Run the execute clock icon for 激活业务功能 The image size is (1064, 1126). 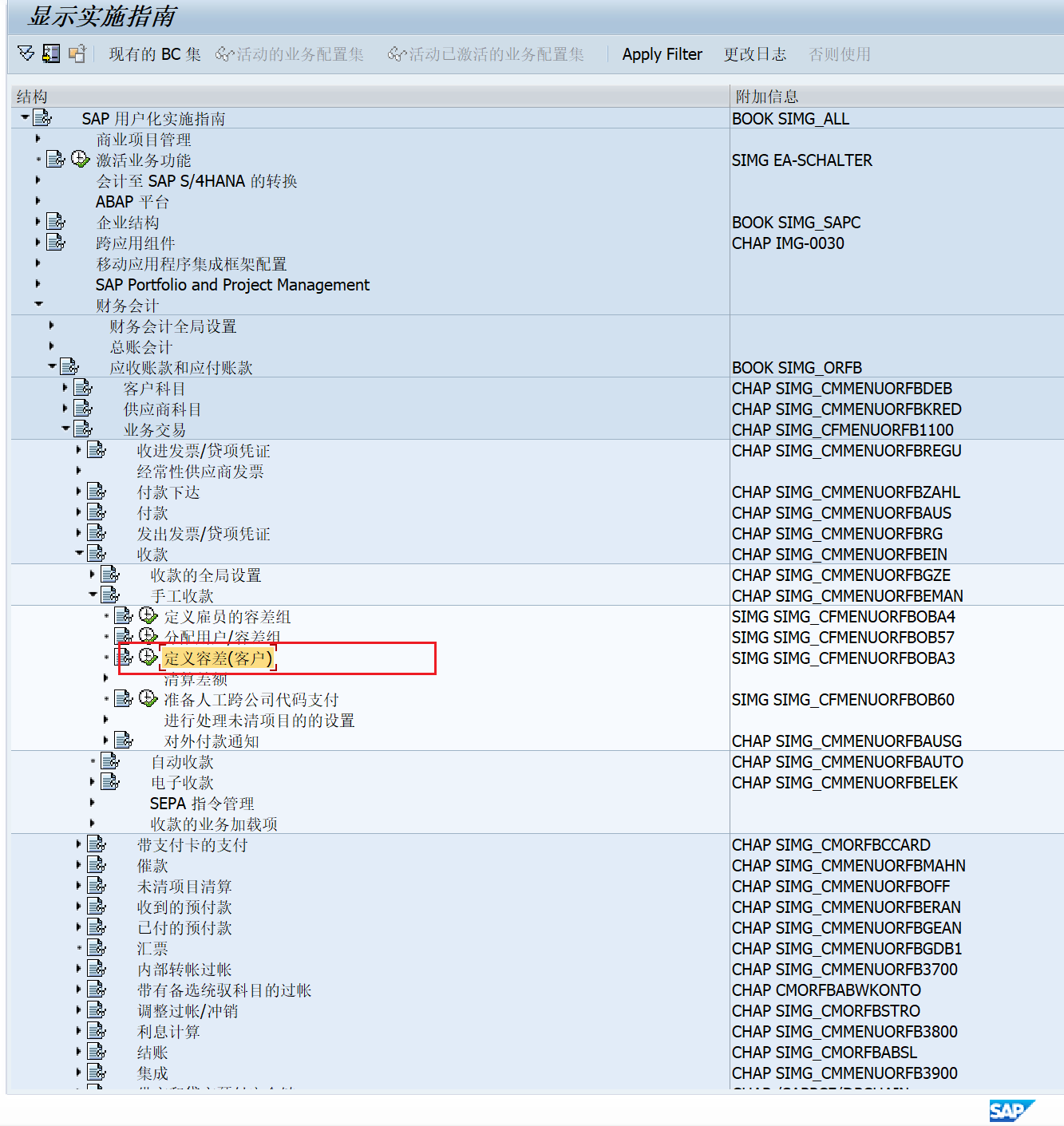click(80, 159)
